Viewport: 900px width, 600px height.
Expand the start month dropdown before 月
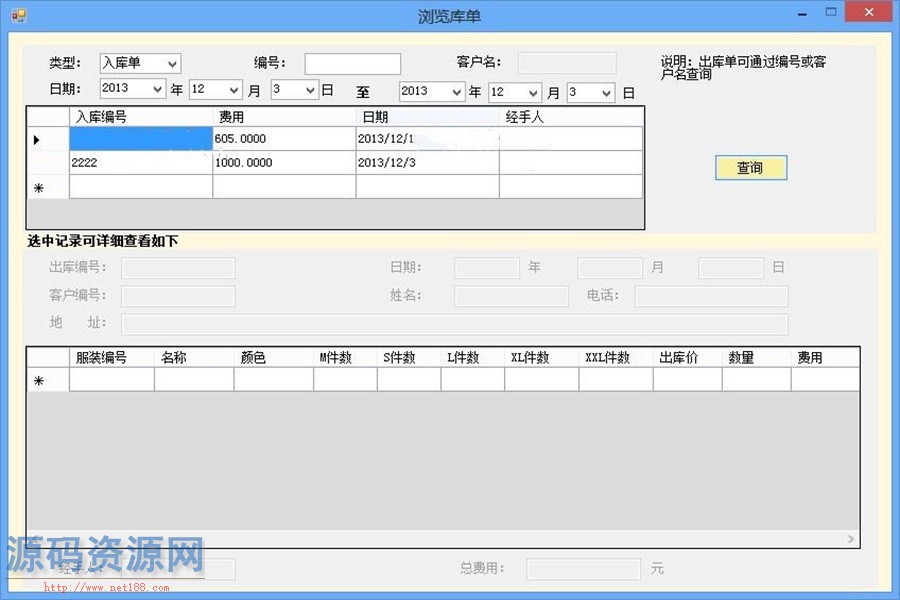pyautogui.click(x=215, y=90)
